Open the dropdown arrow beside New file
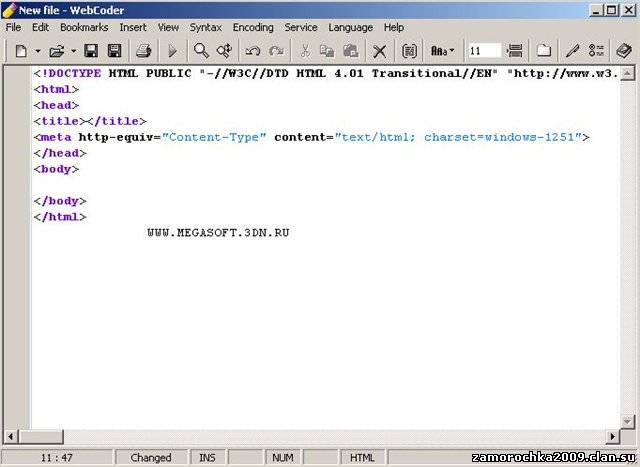Image resolution: width=640 pixels, height=467 pixels. (x=37, y=50)
